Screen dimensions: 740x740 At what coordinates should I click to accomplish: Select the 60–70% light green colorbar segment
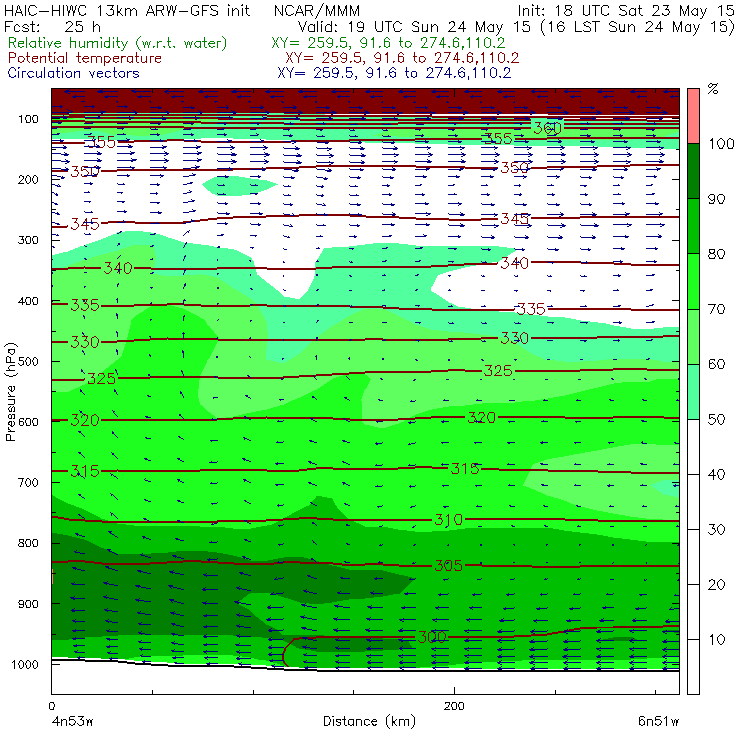pyautogui.click(x=693, y=336)
